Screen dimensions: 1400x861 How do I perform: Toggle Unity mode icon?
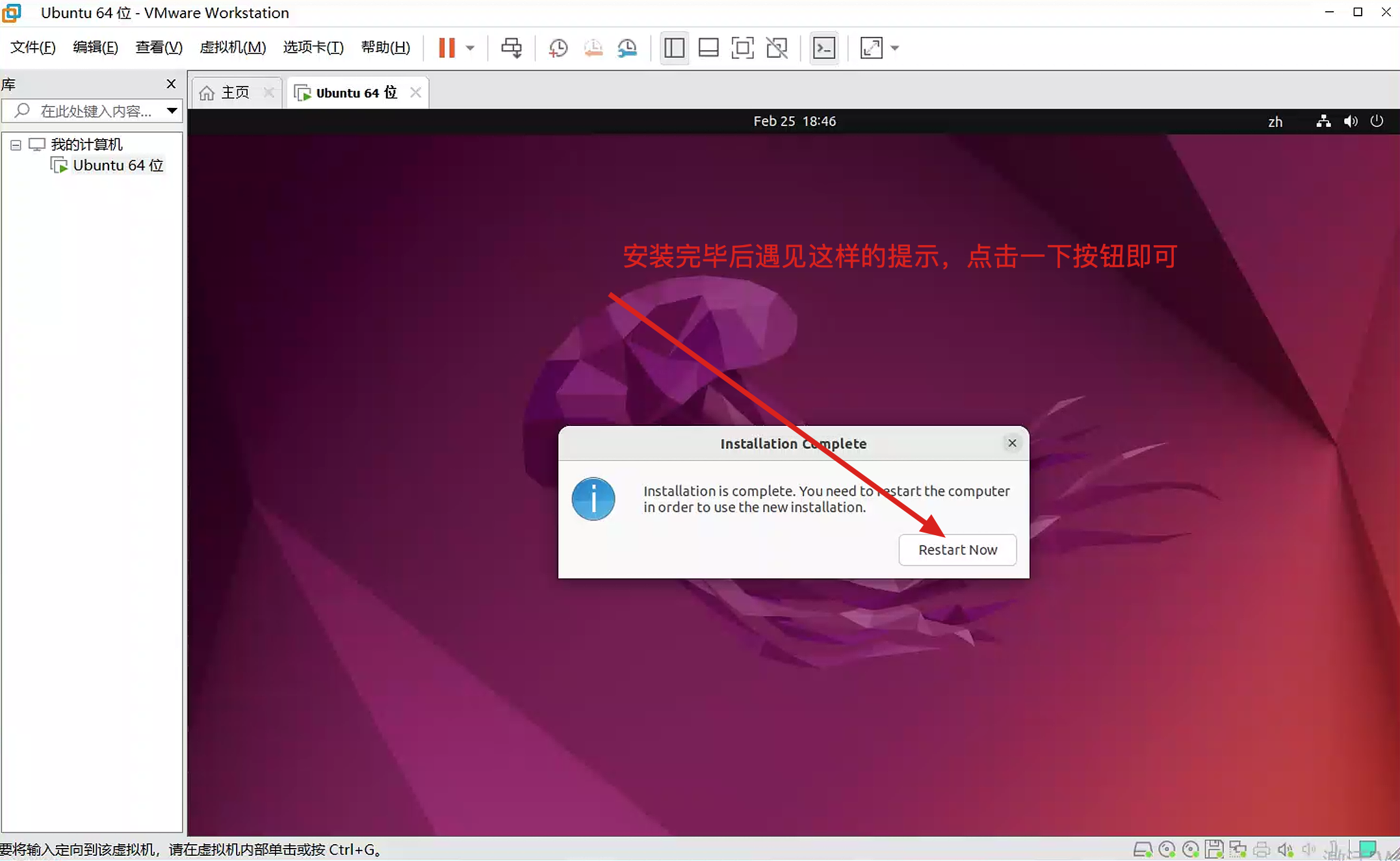(777, 47)
